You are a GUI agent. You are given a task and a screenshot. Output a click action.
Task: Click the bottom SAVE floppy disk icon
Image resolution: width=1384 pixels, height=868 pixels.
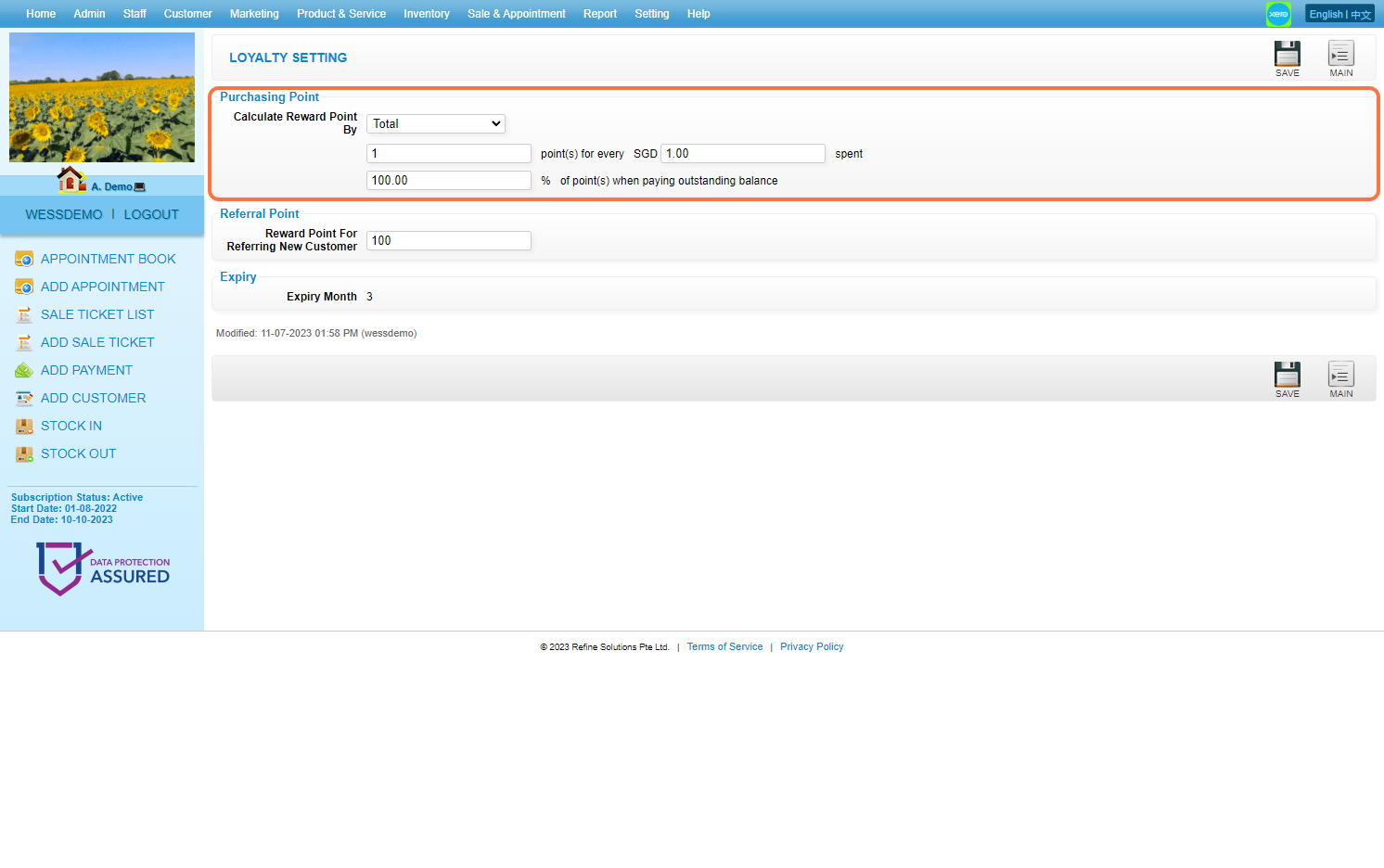[1287, 375]
